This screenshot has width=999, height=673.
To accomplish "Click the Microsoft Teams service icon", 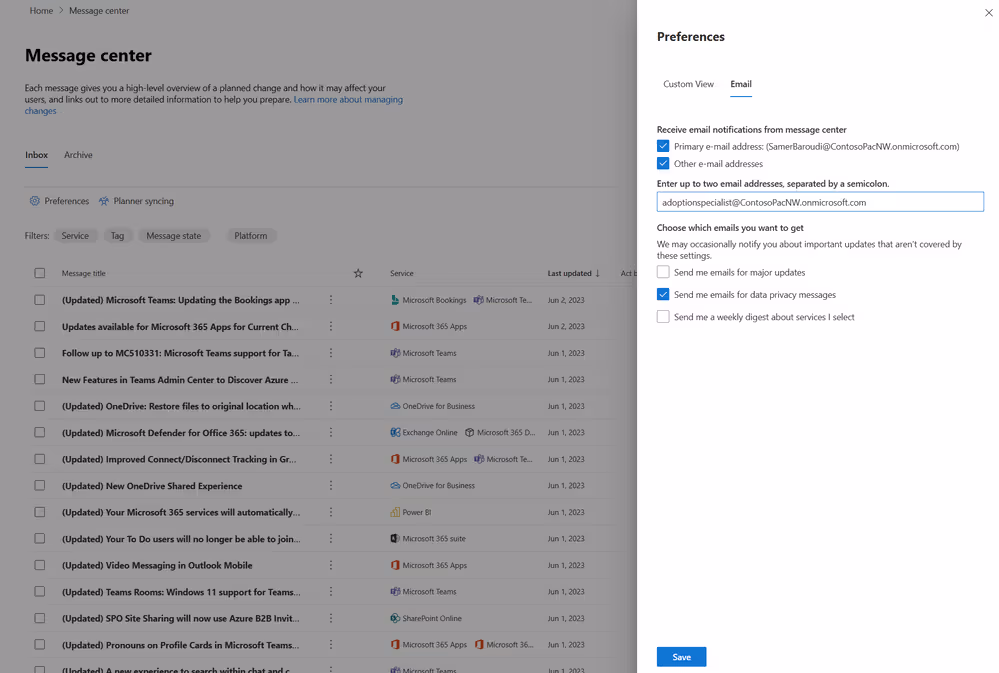I will (394, 353).
